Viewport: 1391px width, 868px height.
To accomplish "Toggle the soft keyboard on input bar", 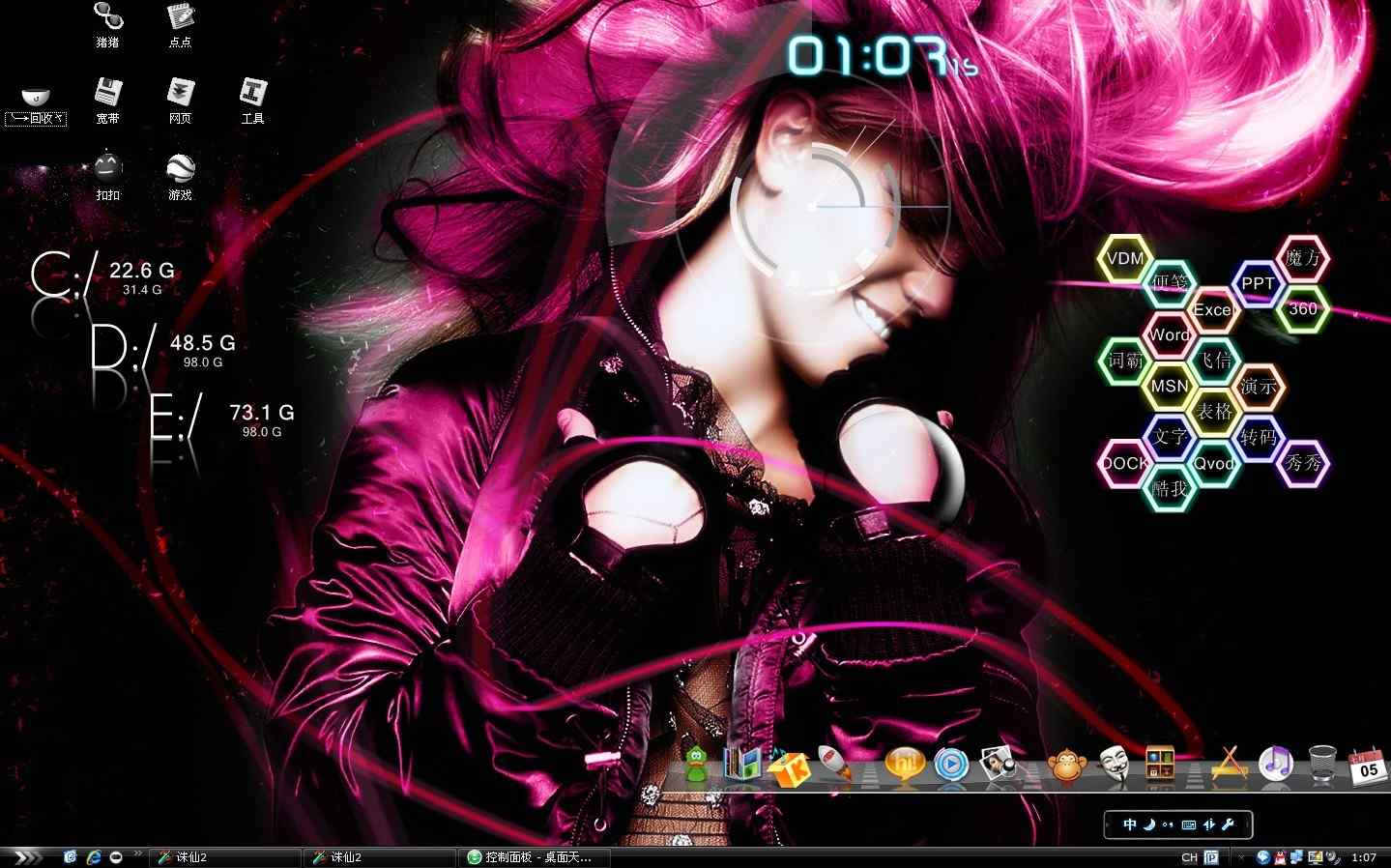I will point(1189,825).
